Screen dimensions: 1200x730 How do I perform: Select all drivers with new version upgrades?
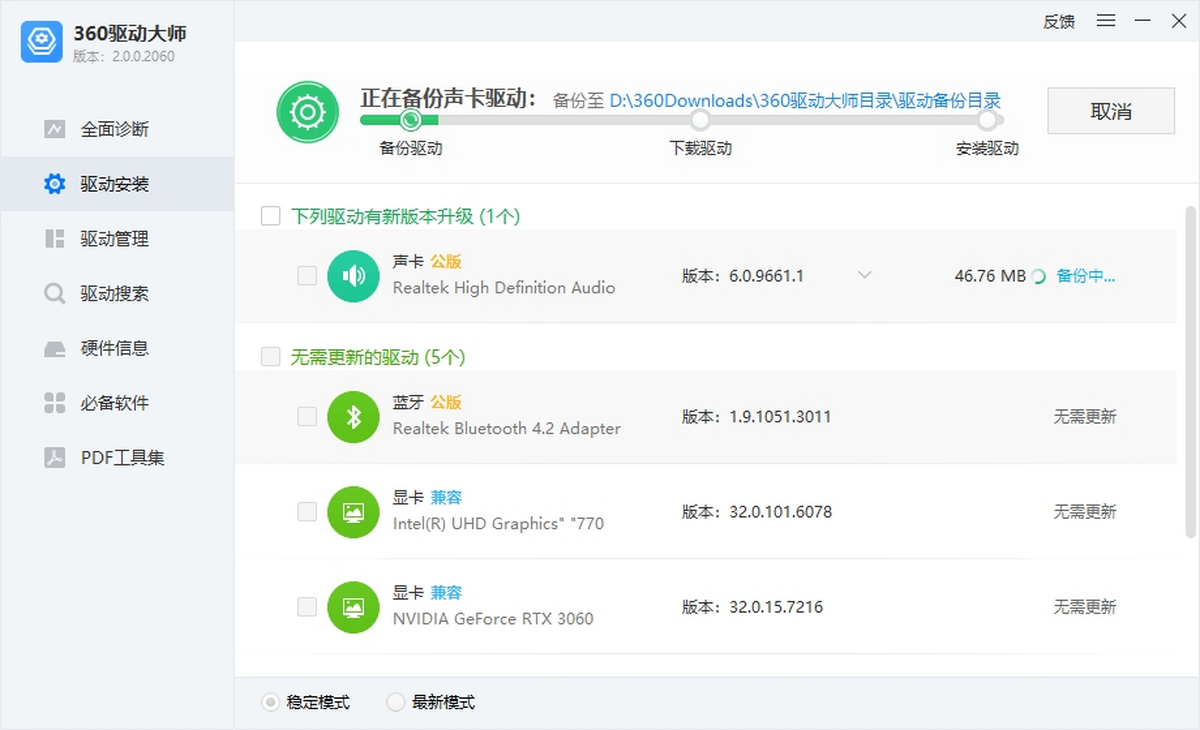coord(270,215)
